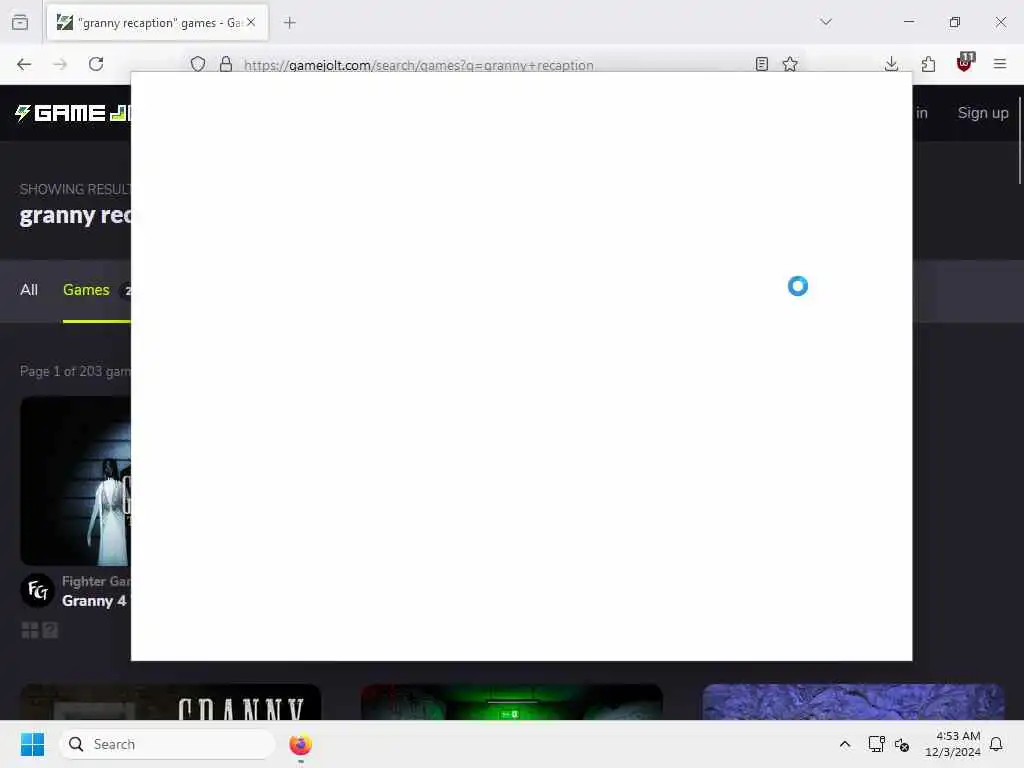Open the notifications bell icon
Screen dimensions: 1024x768
[x=996, y=744]
